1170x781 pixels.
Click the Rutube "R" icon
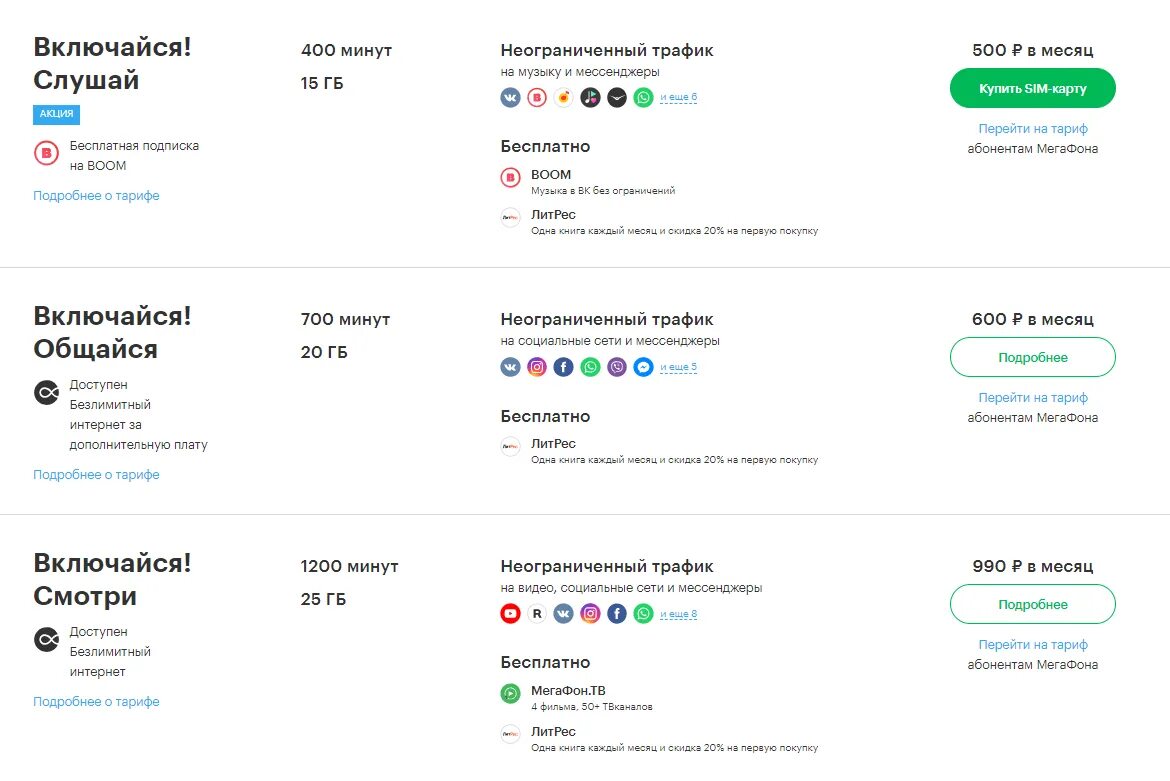click(x=537, y=614)
